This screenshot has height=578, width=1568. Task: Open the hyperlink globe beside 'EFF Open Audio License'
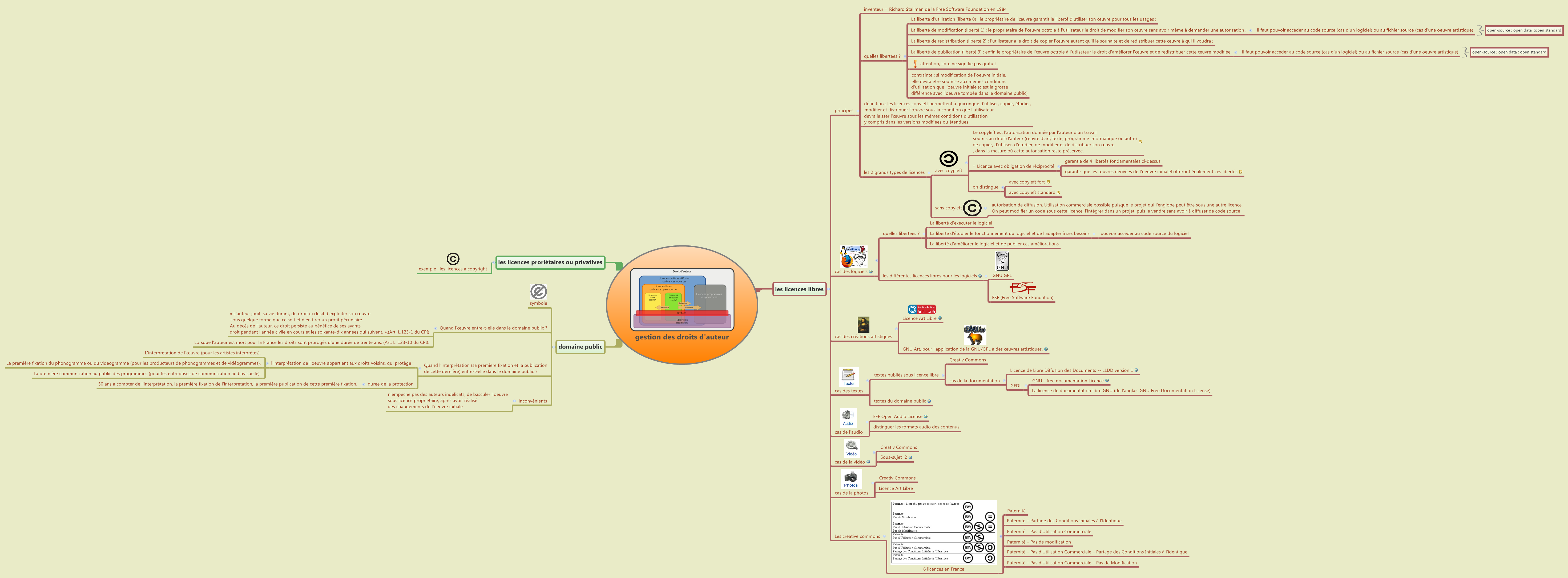926,417
